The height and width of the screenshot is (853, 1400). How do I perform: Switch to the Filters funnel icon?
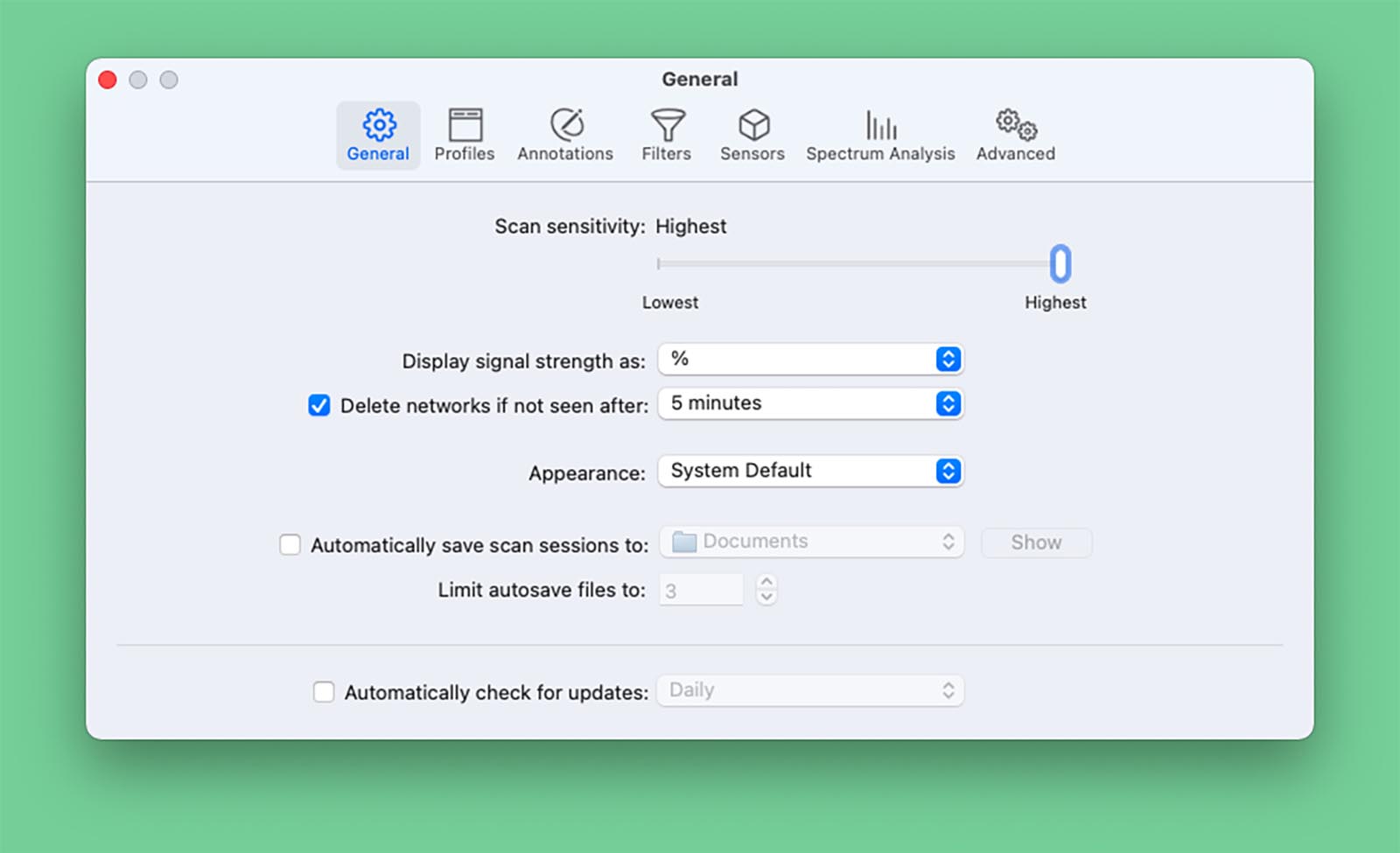667,125
